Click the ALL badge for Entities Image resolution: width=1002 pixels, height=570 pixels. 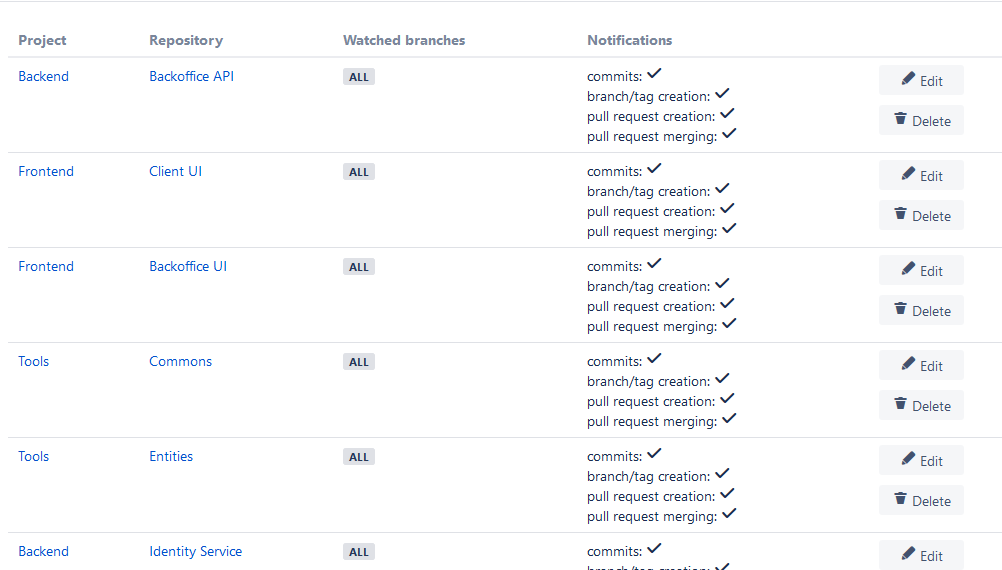[x=359, y=457]
